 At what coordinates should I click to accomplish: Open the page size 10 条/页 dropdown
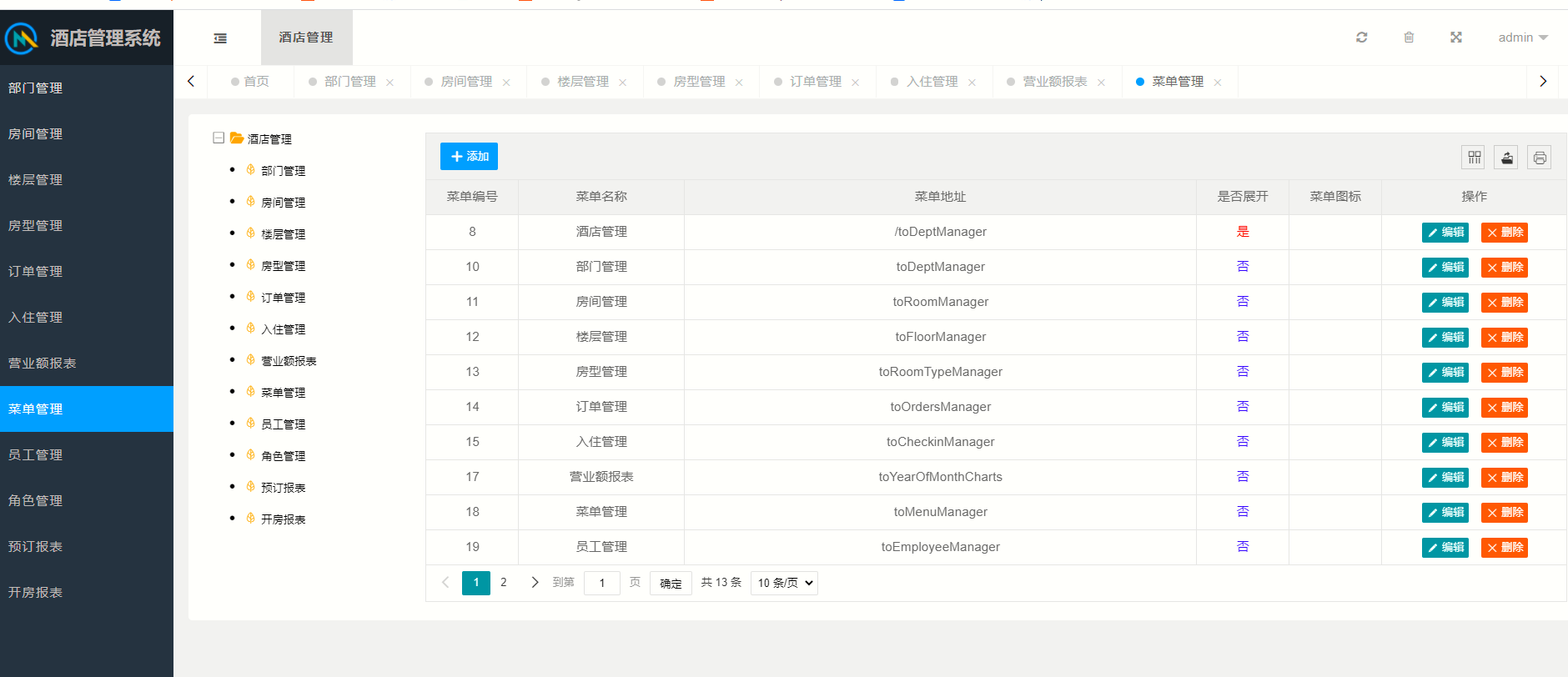coord(784,583)
